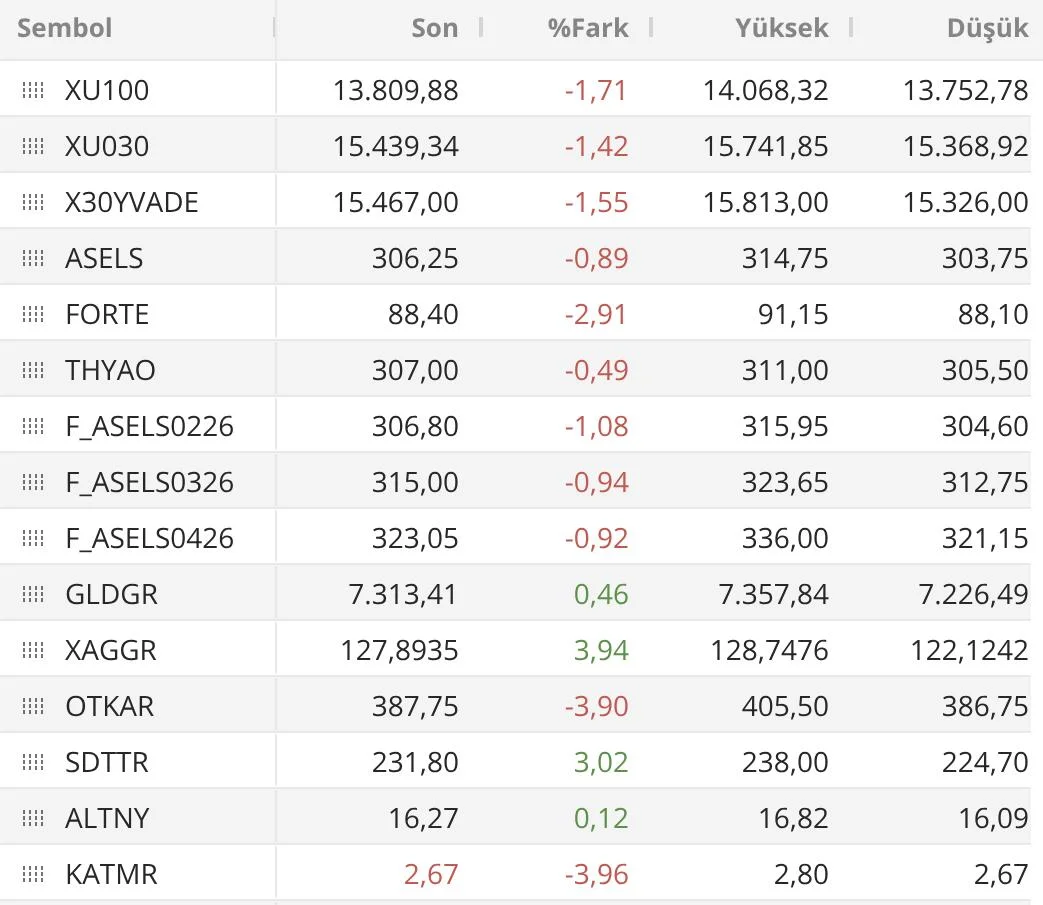Select the grip icon on the KATMR row
Image resolution: width=1043 pixels, height=905 pixels.
33,874
